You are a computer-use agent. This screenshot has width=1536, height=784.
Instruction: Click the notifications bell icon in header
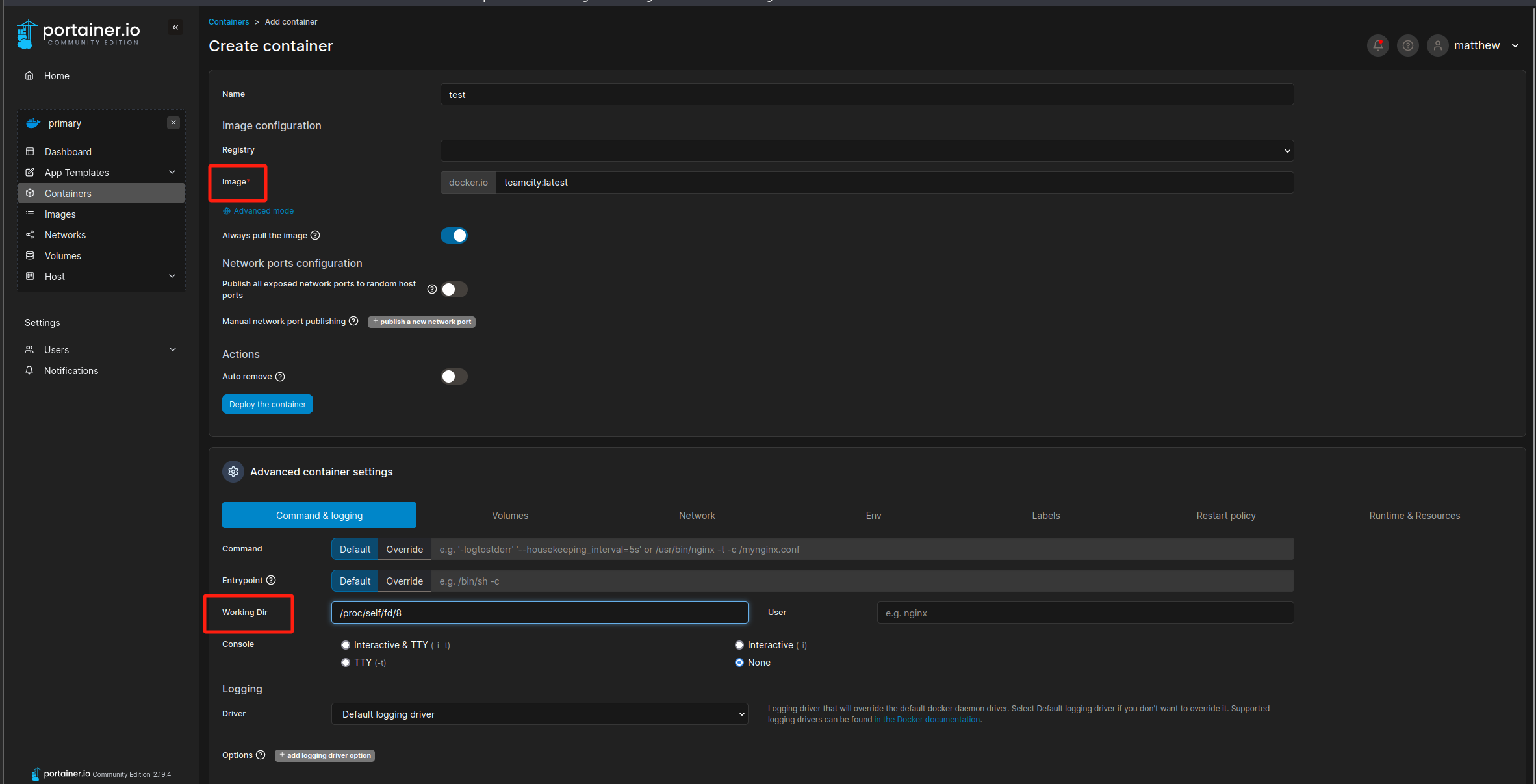click(1377, 45)
